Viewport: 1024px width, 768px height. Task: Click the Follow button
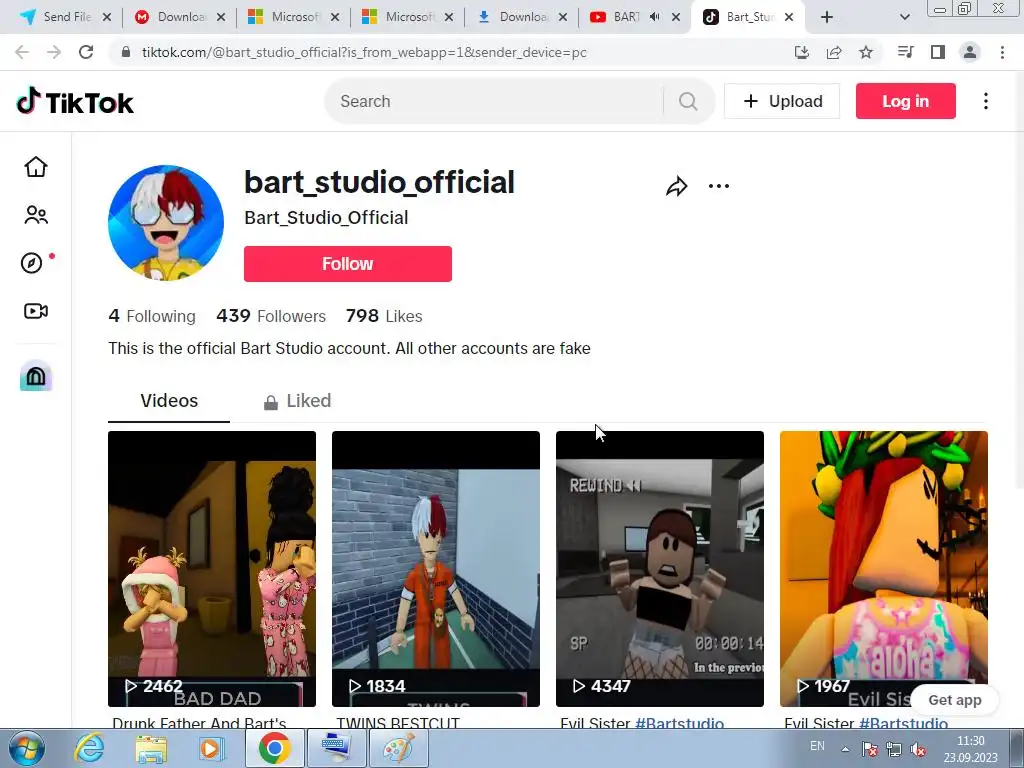point(347,264)
